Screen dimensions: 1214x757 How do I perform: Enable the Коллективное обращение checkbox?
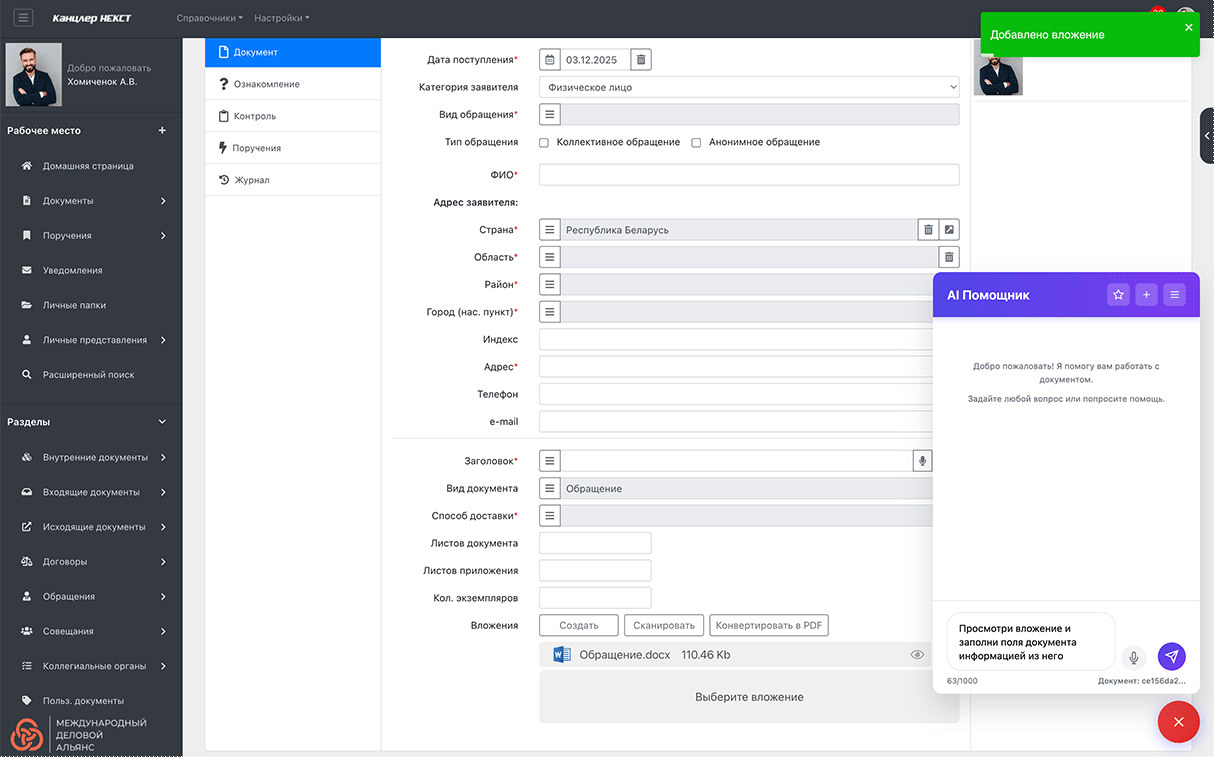(x=544, y=143)
